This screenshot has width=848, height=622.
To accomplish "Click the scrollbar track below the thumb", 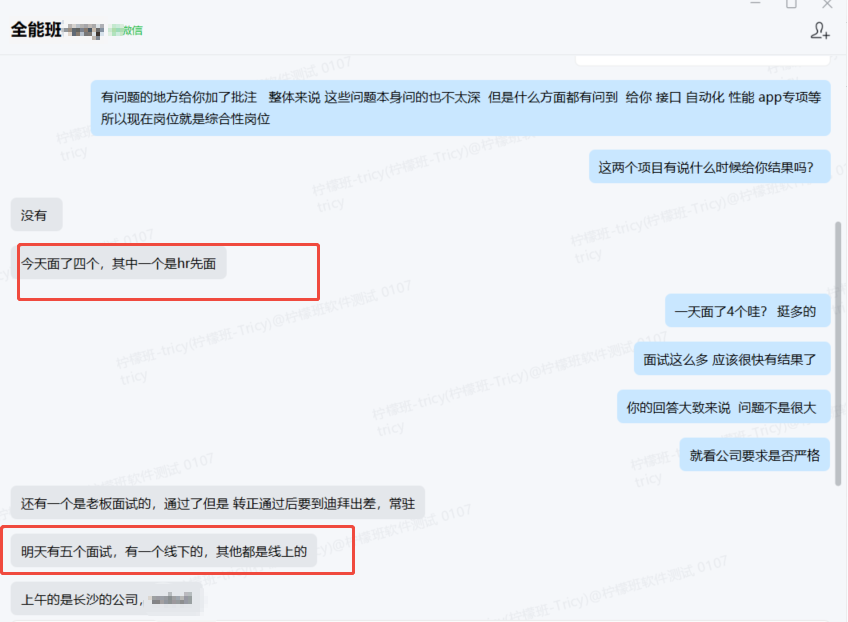I will click(838, 550).
